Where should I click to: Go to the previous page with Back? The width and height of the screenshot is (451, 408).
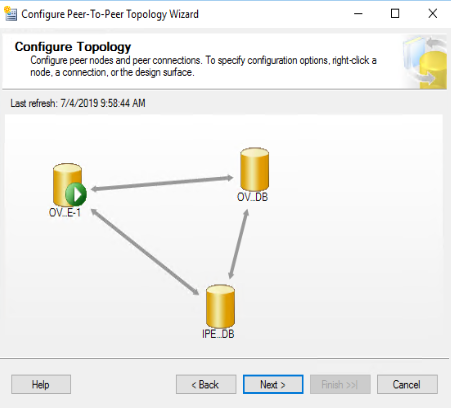tap(206, 385)
